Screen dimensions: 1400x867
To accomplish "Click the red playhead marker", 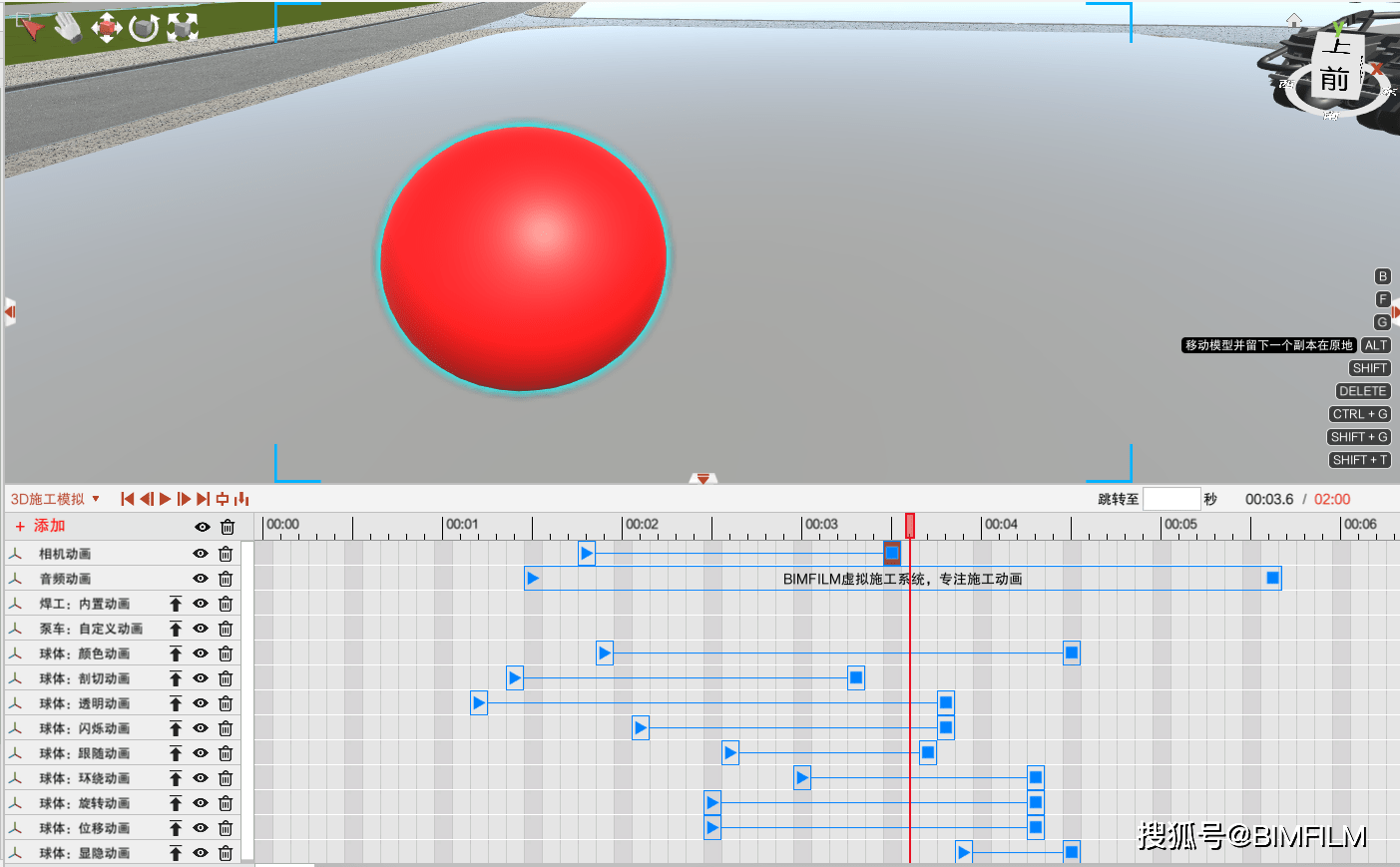I will coord(910,526).
